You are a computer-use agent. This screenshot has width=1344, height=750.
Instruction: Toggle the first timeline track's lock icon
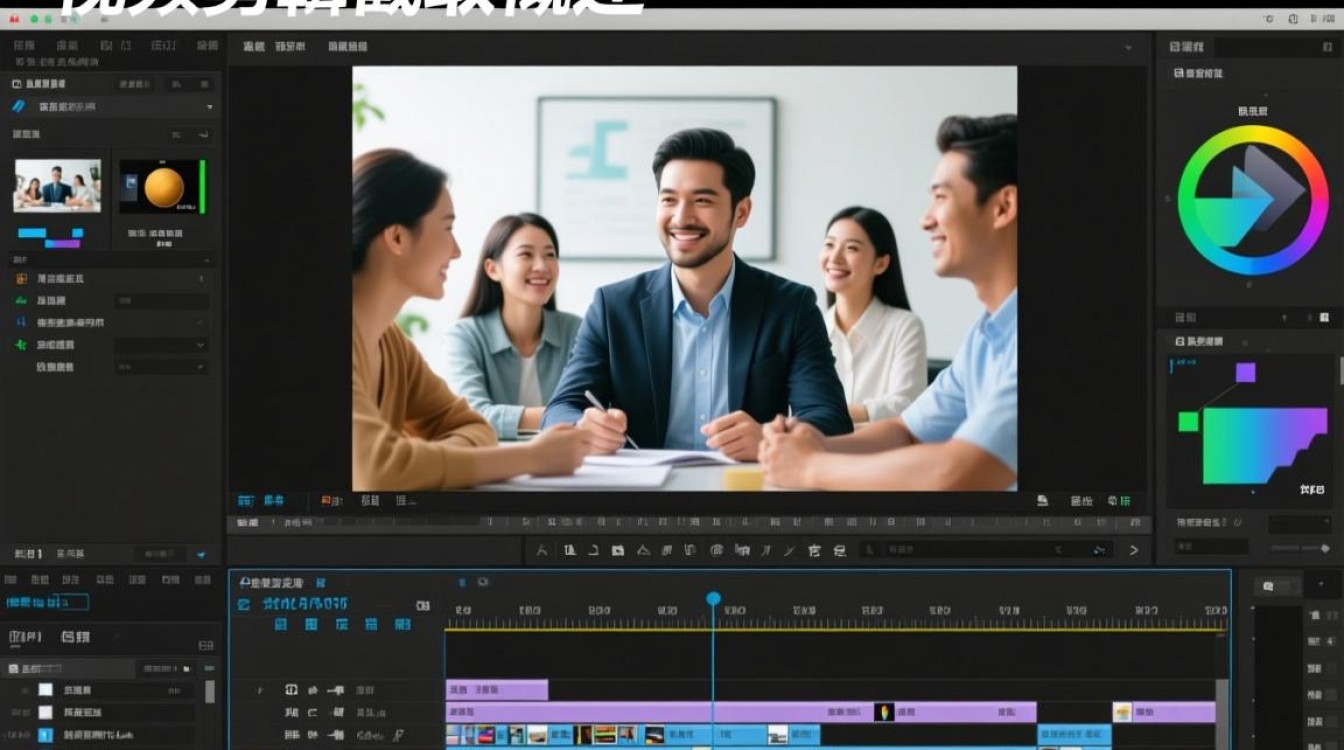292,690
